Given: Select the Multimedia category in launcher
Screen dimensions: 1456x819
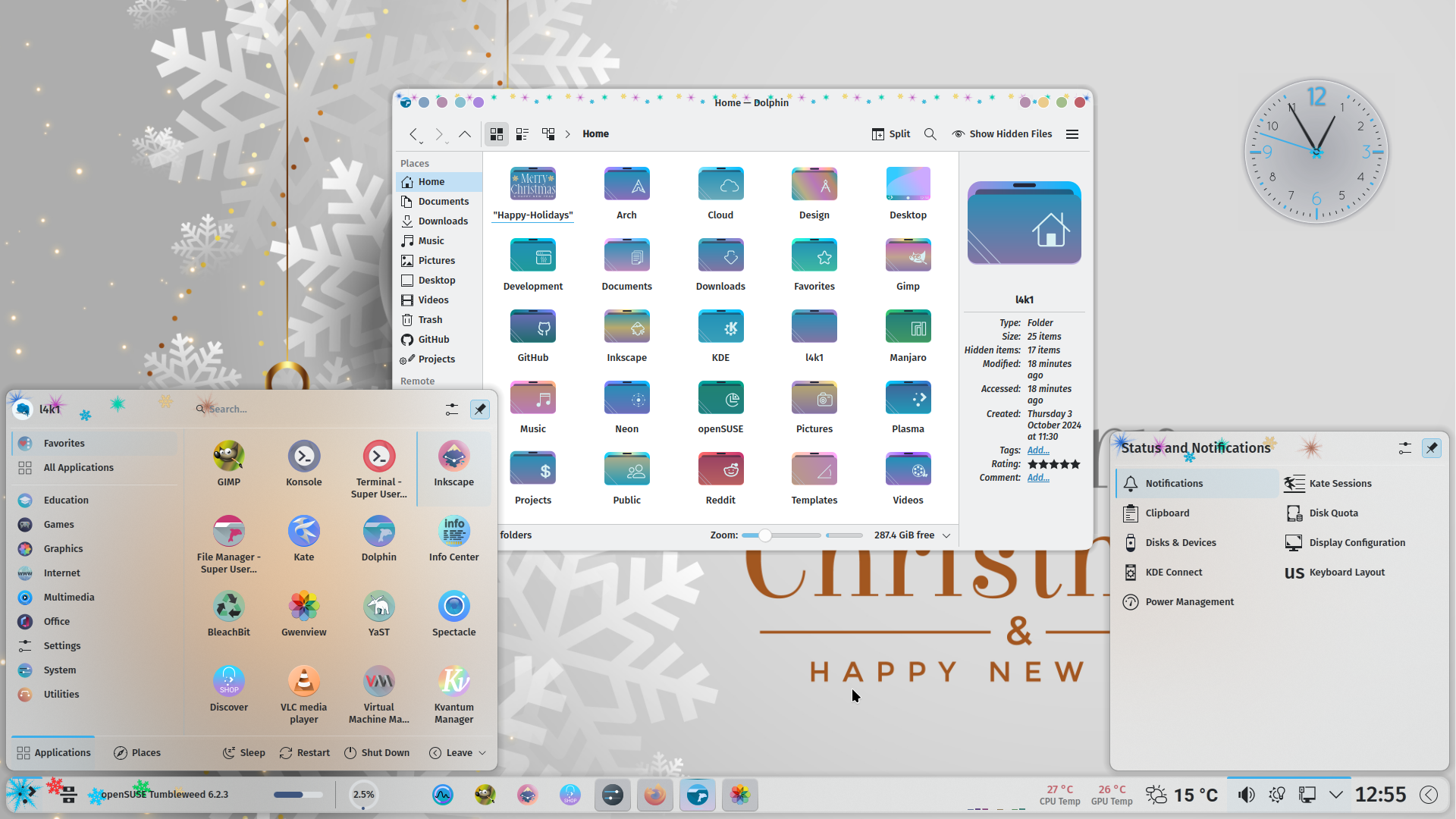Looking at the screenshot, I should point(96,598).
